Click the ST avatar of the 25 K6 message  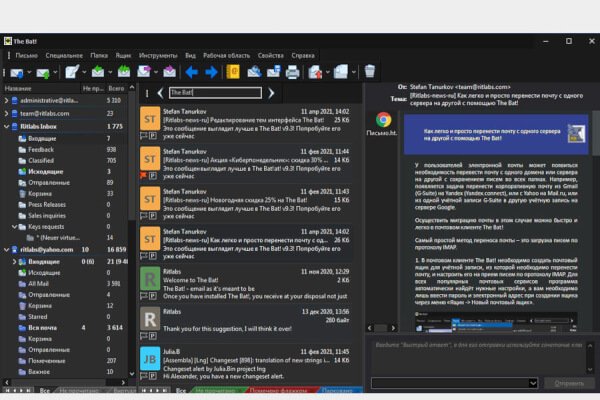pyautogui.click(x=150, y=120)
